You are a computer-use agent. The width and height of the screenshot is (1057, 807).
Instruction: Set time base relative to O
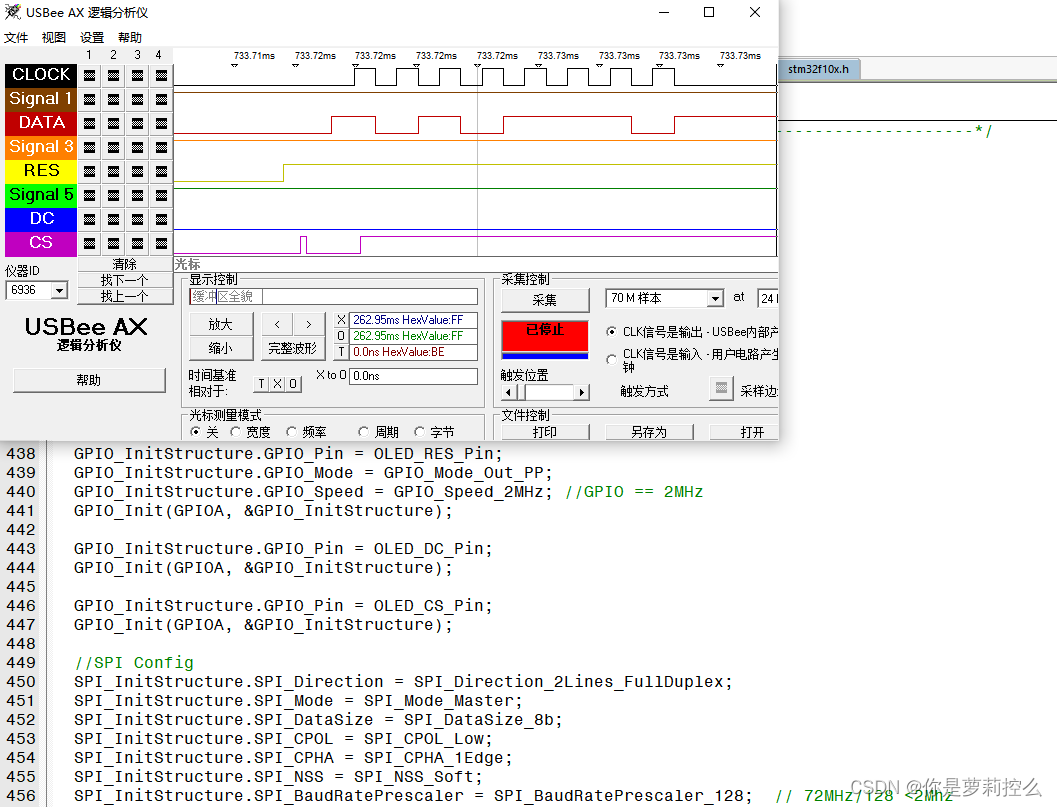pos(293,384)
